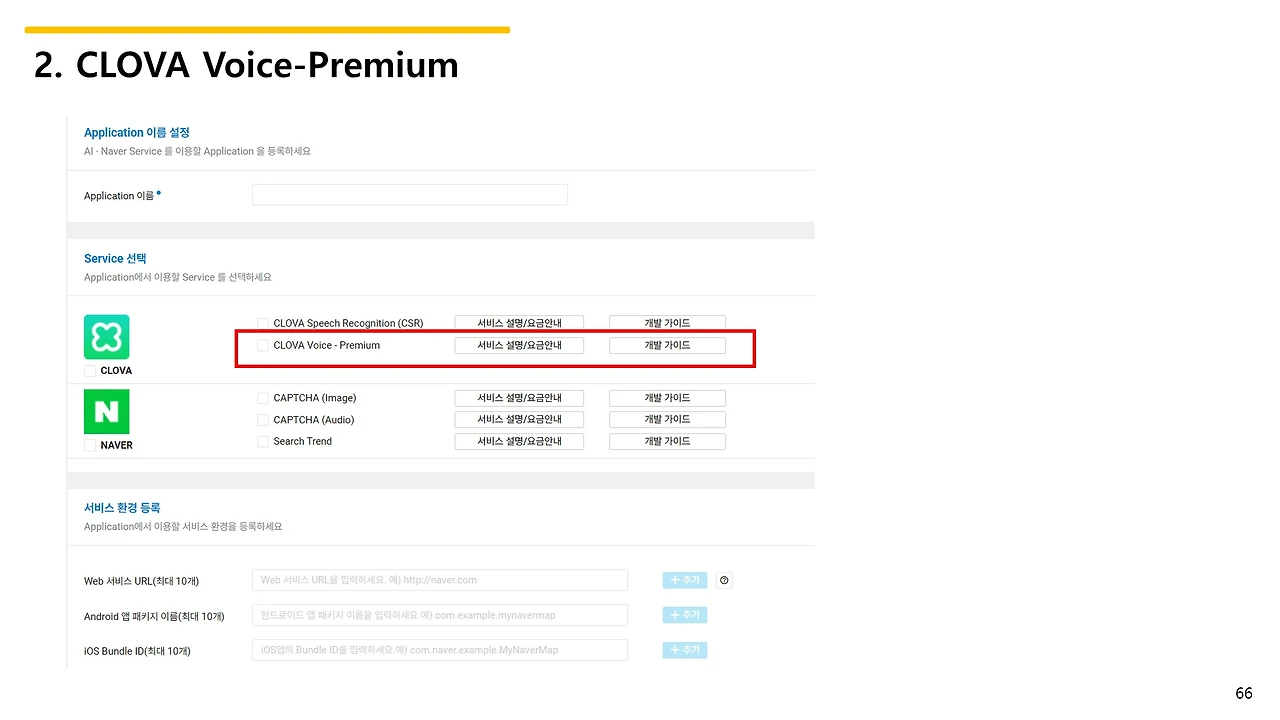Image resolution: width=1280 pixels, height=720 pixels.
Task: Enable the Search Trend checkbox
Action: pos(263,441)
